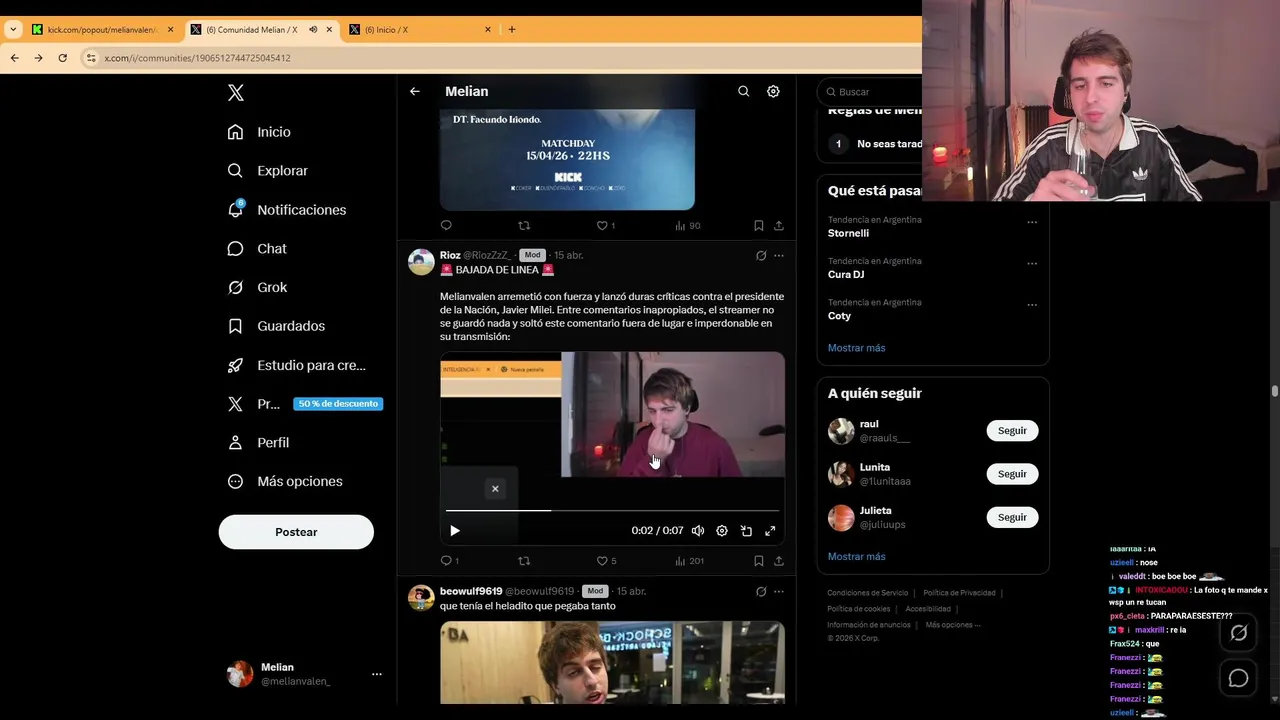Like the matchday post with 1 like

point(606,226)
